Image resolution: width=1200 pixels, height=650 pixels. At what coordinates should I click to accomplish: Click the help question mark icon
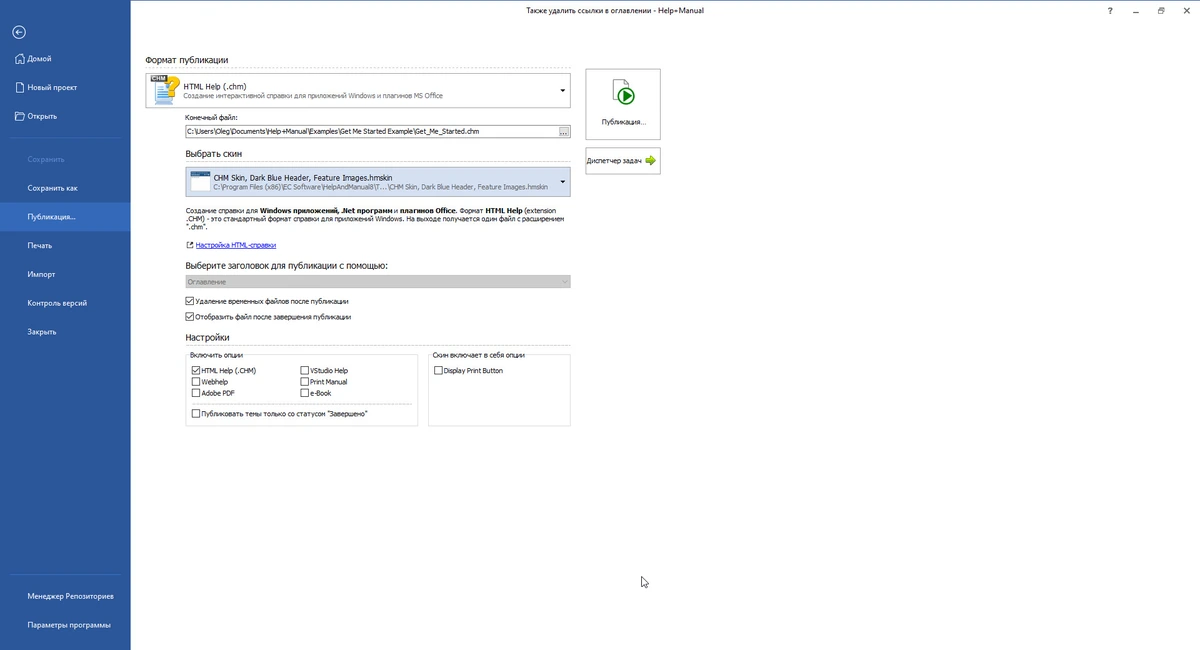(1110, 10)
